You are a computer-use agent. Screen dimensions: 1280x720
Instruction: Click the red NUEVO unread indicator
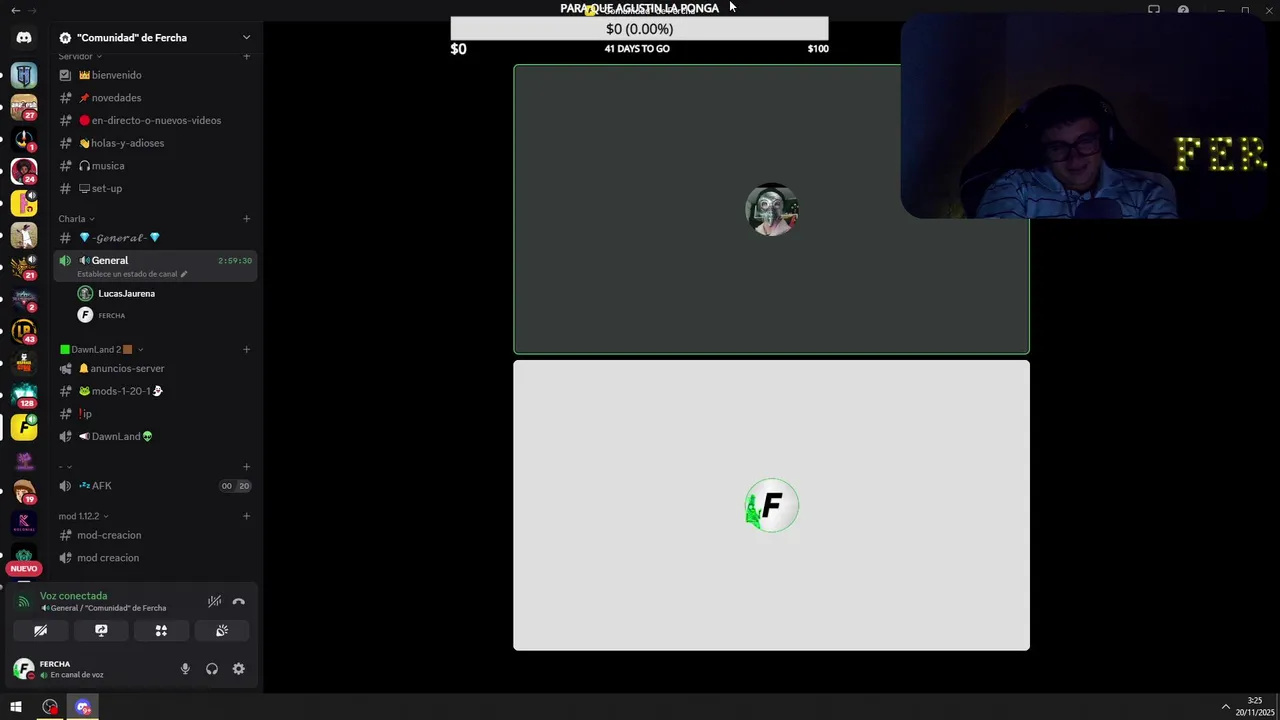click(24, 569)
